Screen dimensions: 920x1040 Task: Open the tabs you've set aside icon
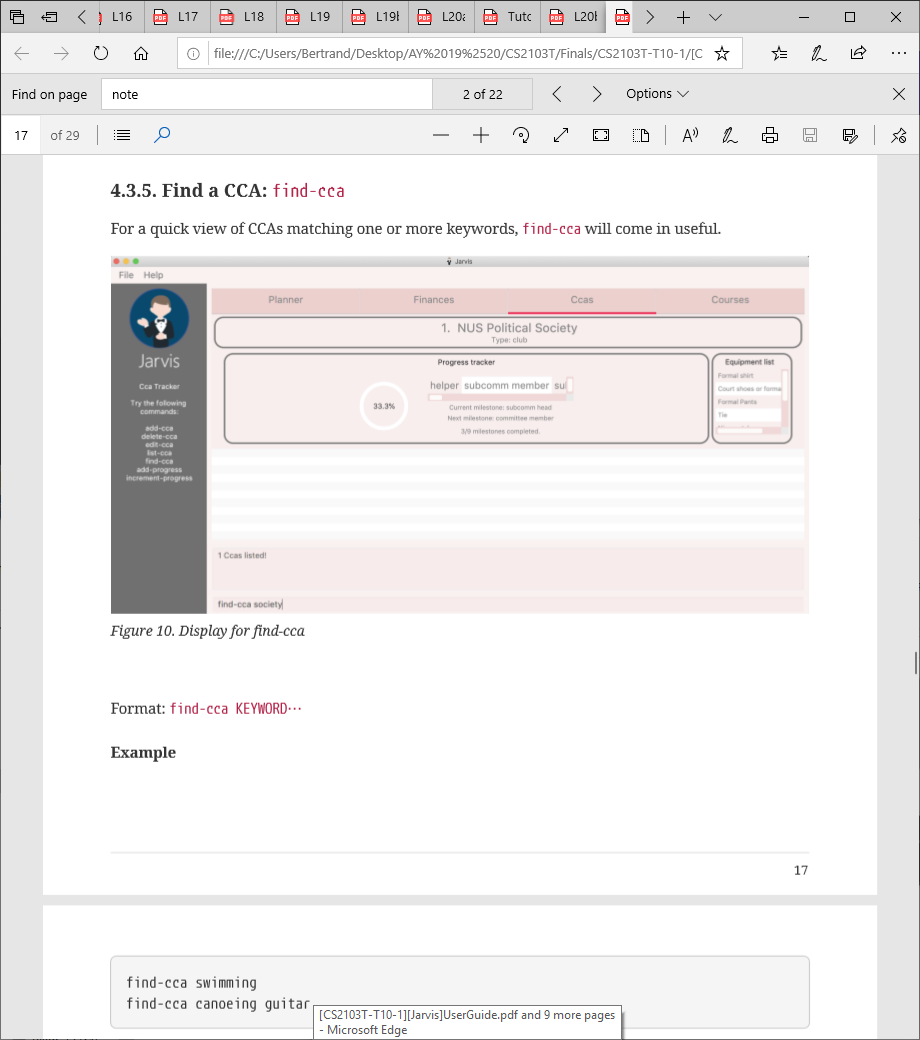coord(17,17)
